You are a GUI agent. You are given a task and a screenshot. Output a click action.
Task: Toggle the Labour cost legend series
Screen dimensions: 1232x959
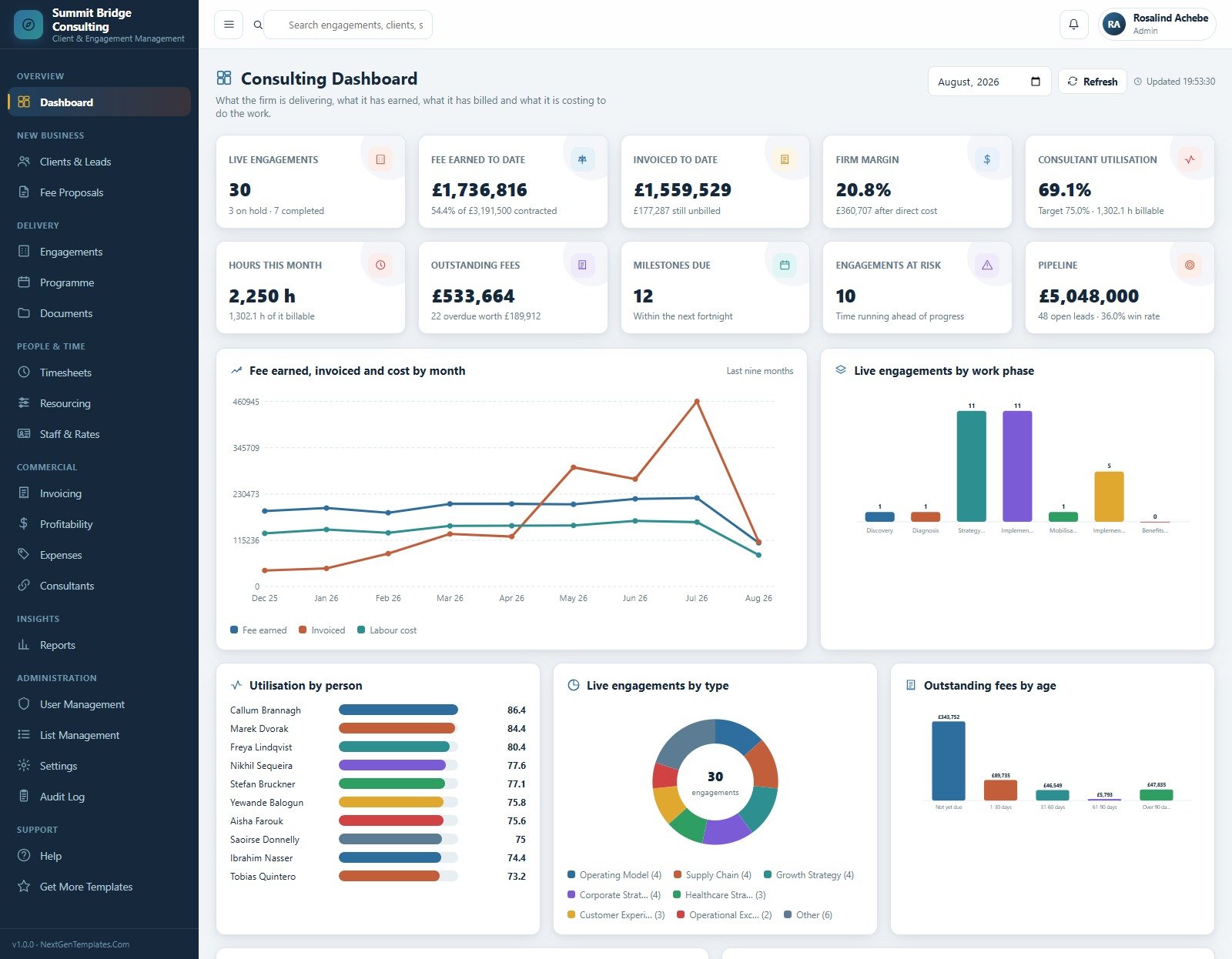pos(387,630)
